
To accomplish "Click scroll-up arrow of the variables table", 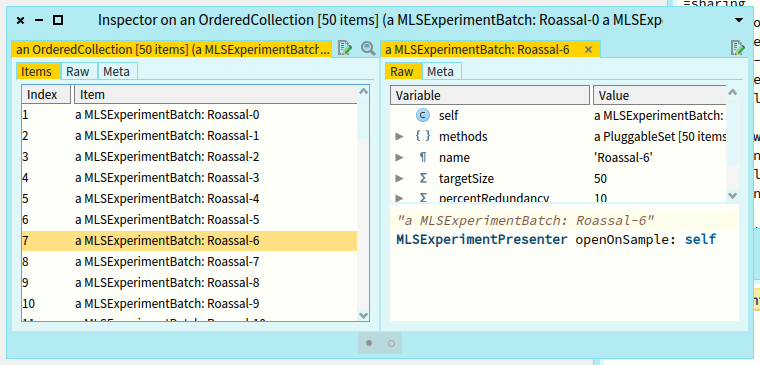I will pos(732,92).
